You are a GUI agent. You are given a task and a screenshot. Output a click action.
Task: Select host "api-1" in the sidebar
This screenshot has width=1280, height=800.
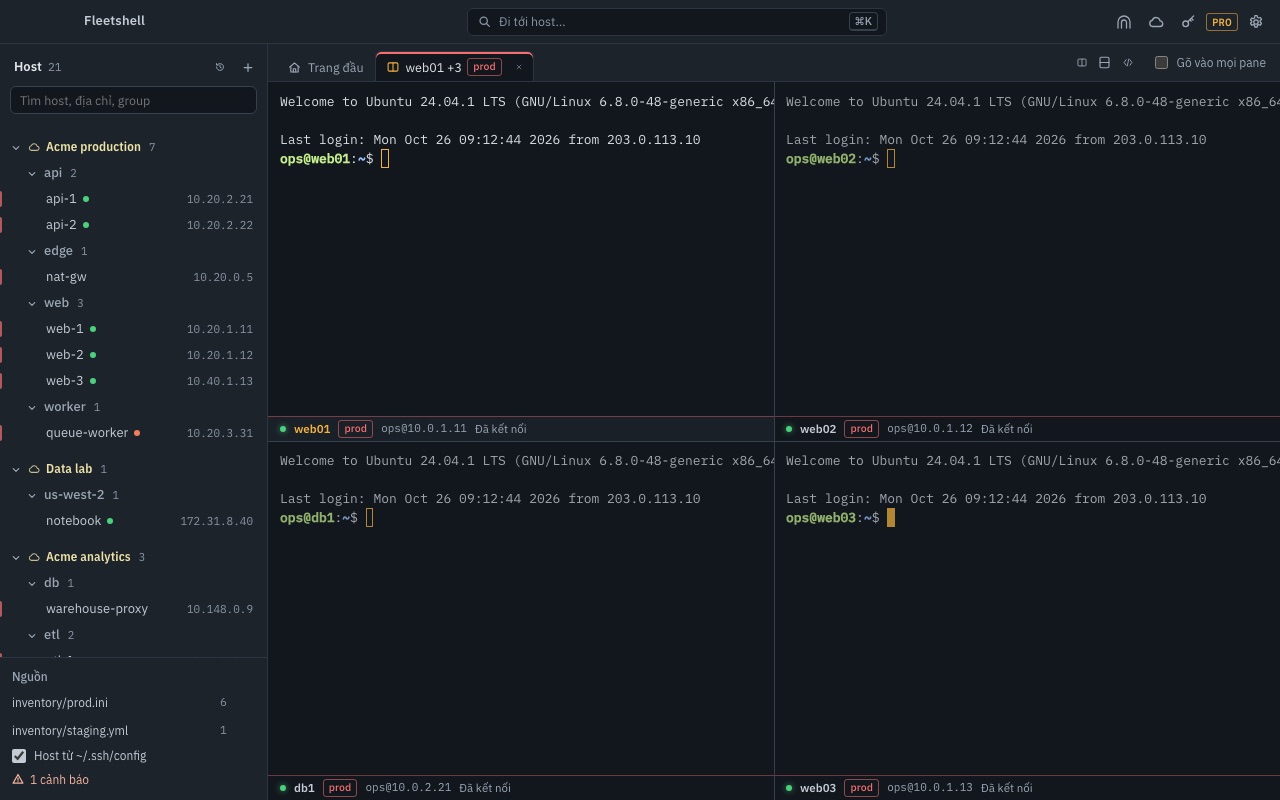(x=133, y=199)
